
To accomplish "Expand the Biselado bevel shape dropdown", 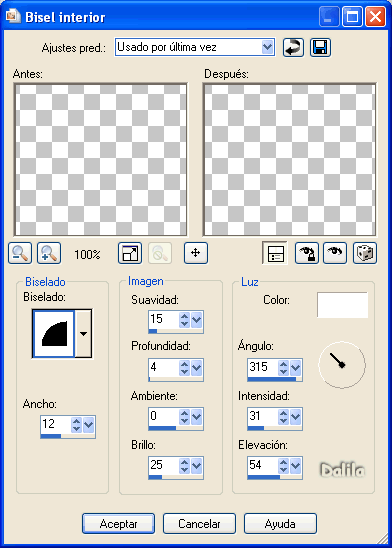I will [84, 333].
